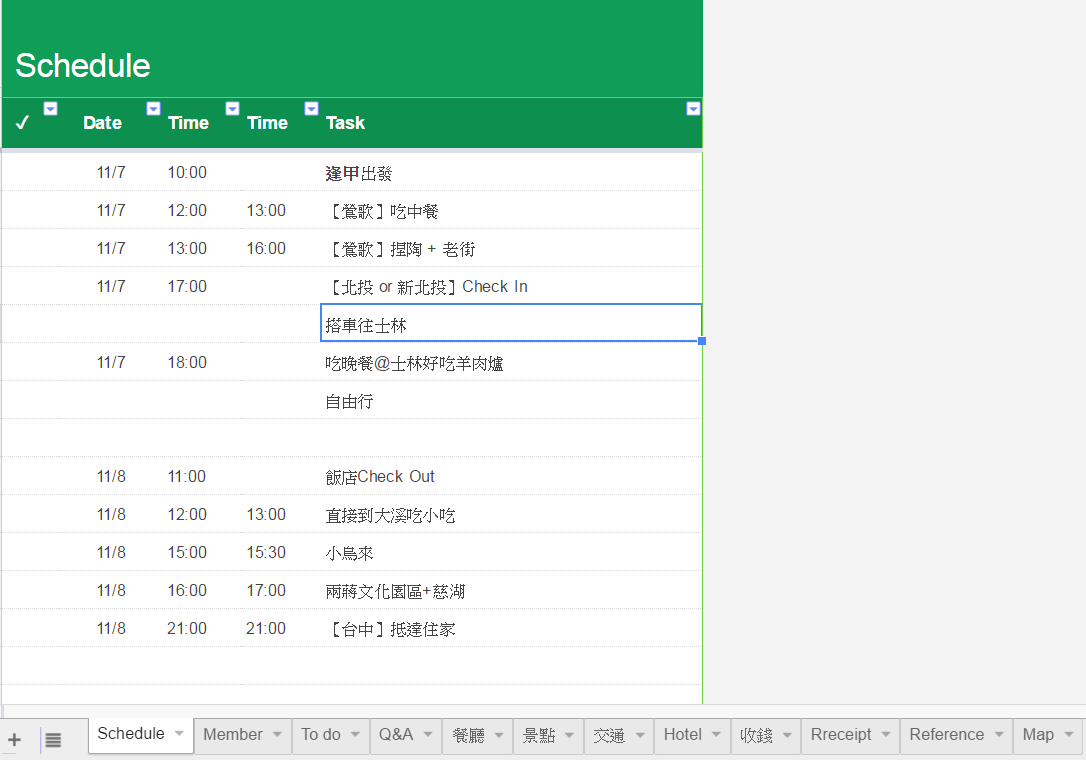The width and height of the screenshot is (1086, 760).
Task: Add a new sheet with plus icon
Action: pos(14,739)
